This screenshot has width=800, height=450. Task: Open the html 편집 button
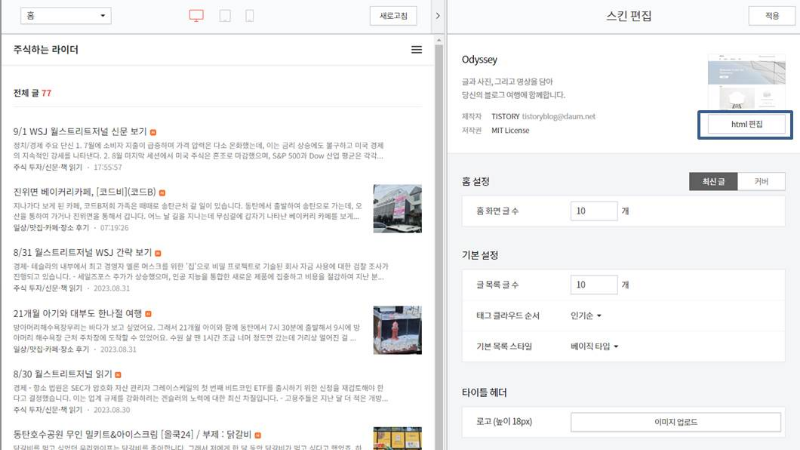click(x=746, y=124)
